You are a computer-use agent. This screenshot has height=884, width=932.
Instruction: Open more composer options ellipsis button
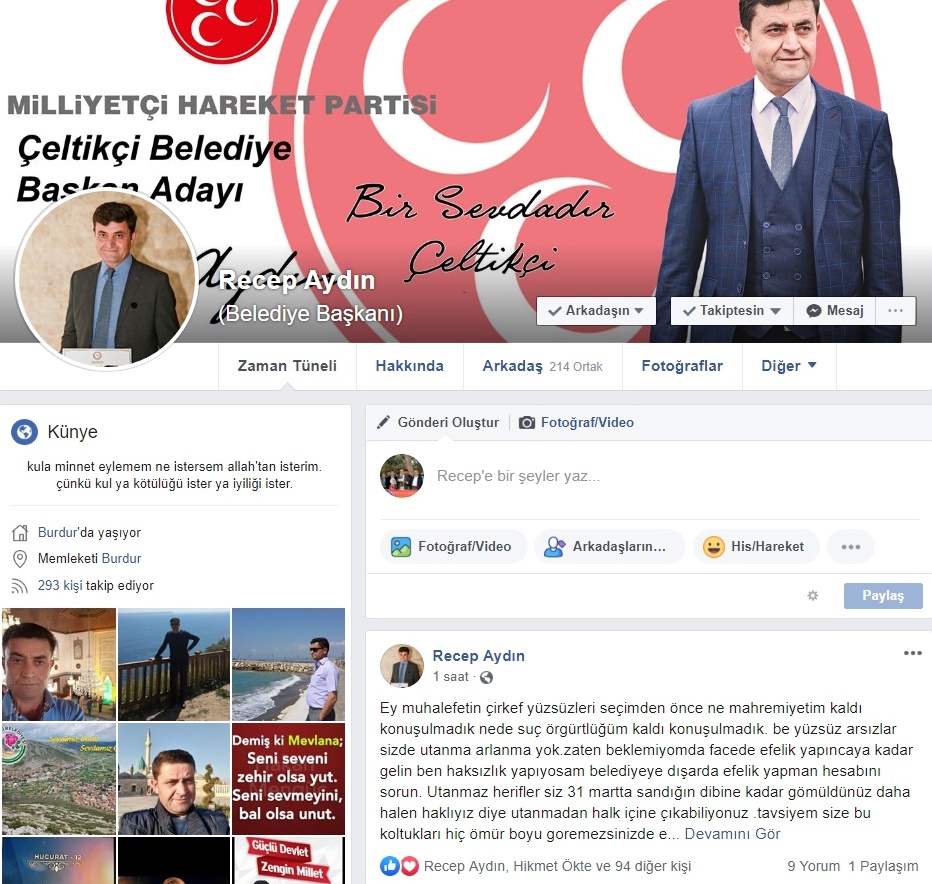coord(851,546)
